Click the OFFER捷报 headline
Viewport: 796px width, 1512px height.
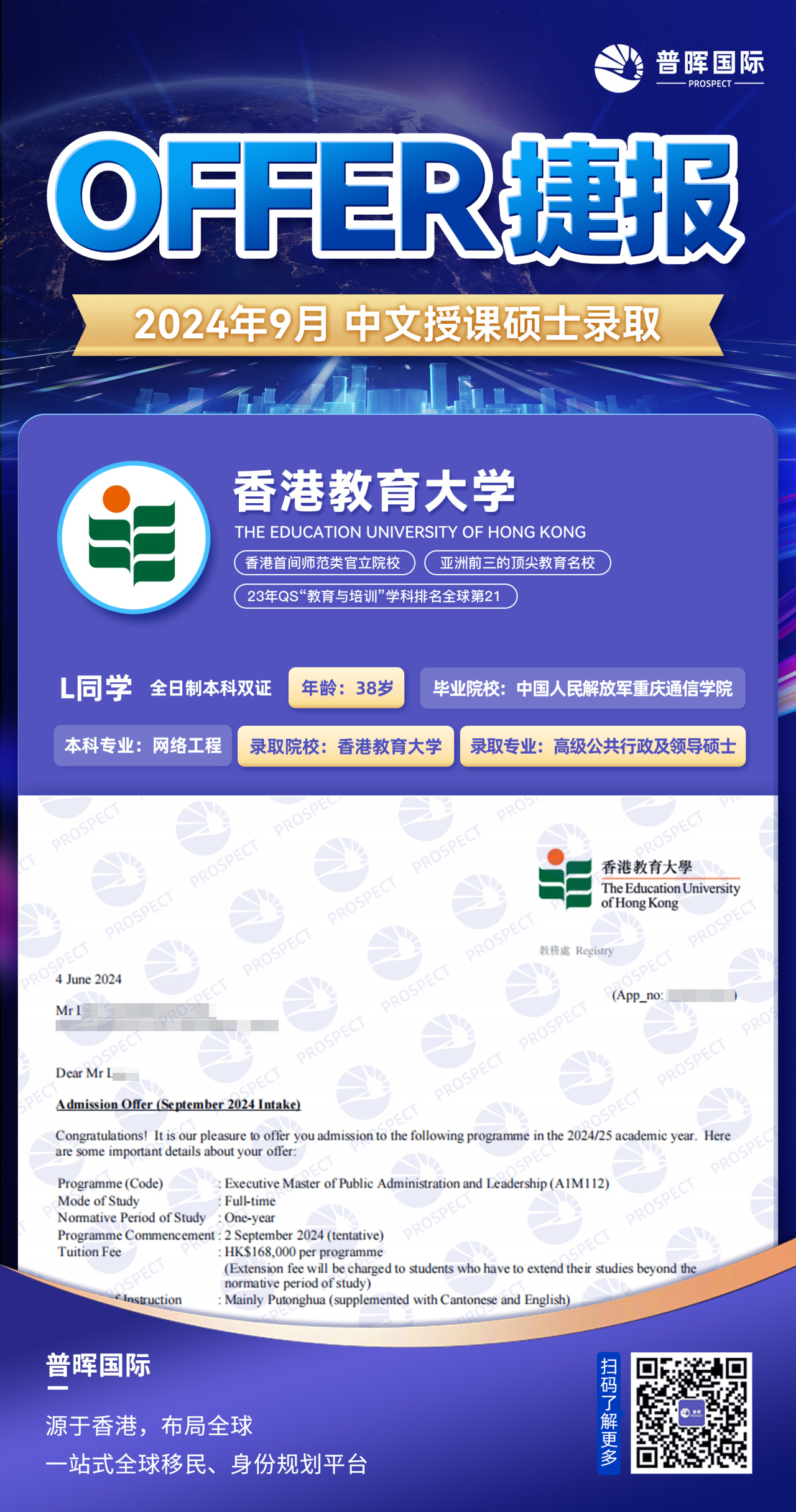(x=396, y=198)
